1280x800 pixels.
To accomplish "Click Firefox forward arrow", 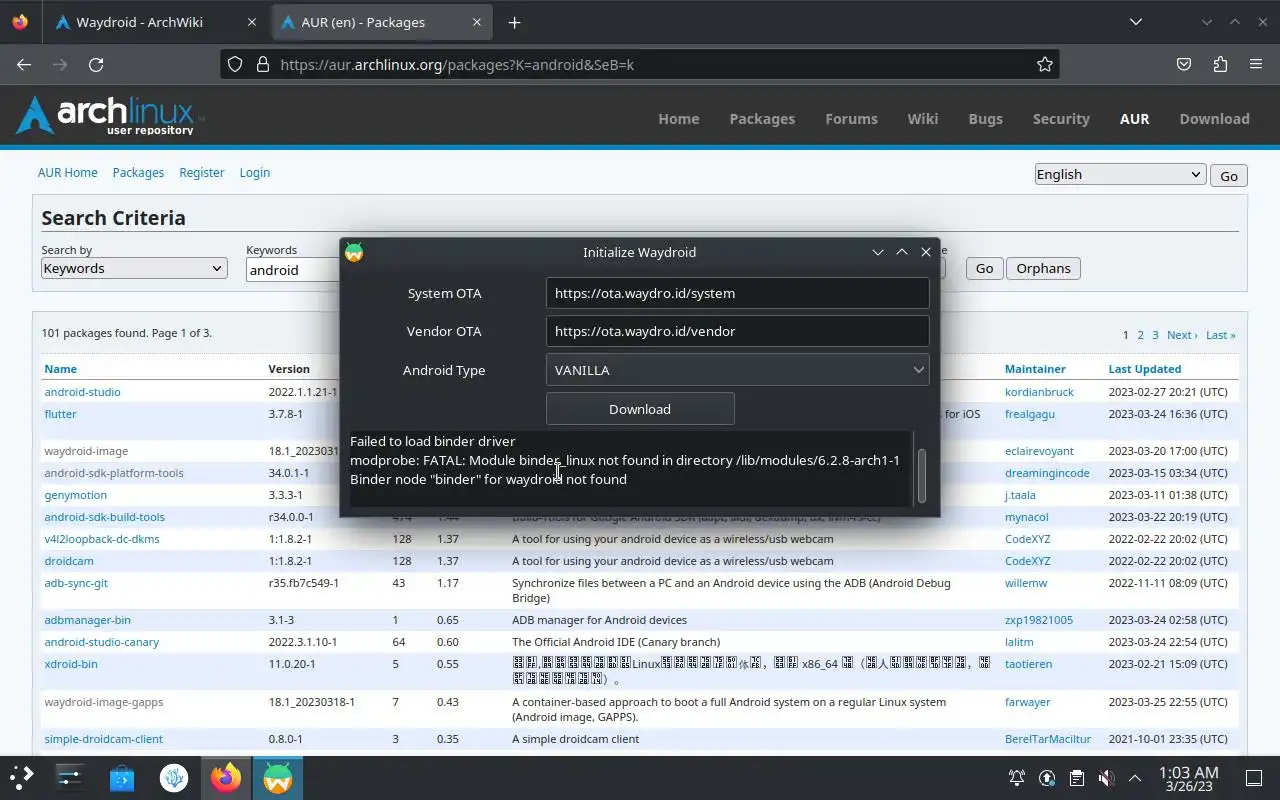I will (60, 64).
